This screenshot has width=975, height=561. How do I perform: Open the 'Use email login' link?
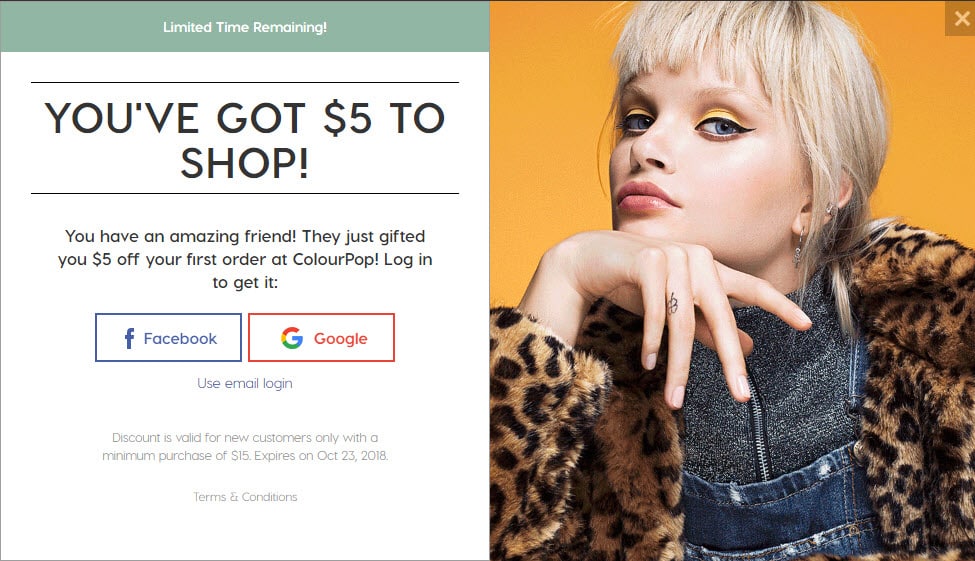click(x=244, y=383)
